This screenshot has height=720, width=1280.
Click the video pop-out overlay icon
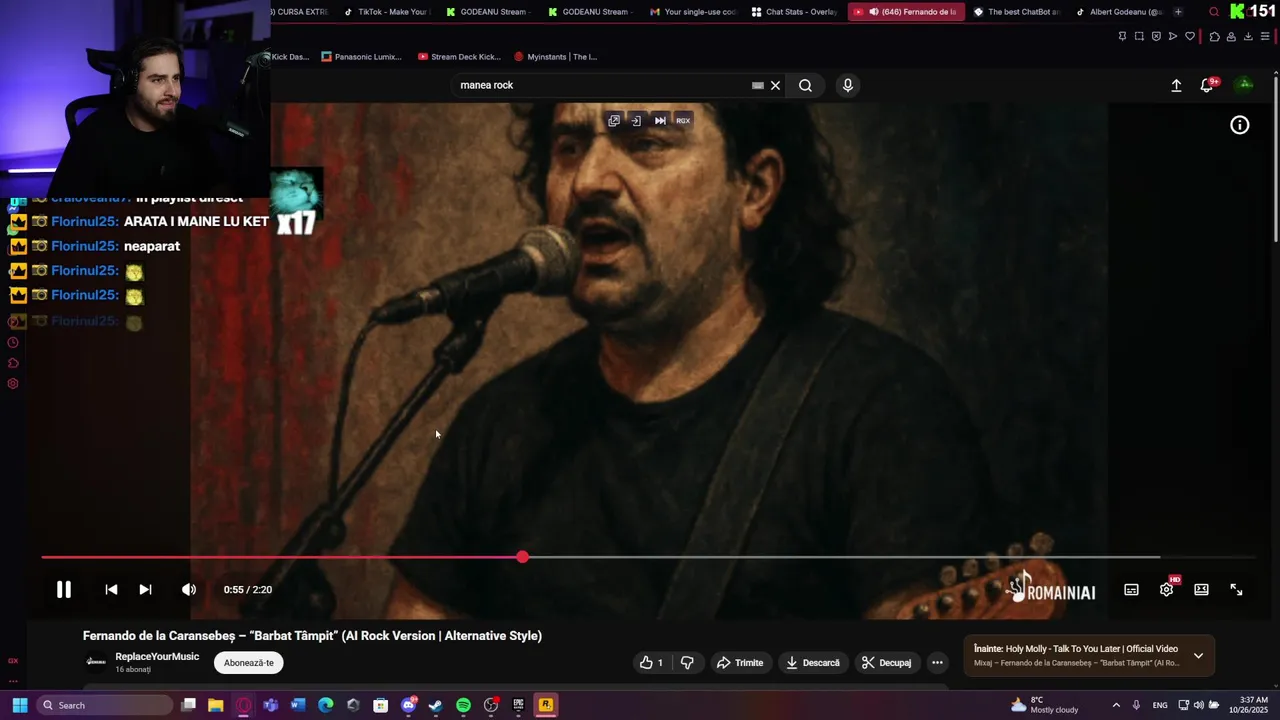click(614, 120)
